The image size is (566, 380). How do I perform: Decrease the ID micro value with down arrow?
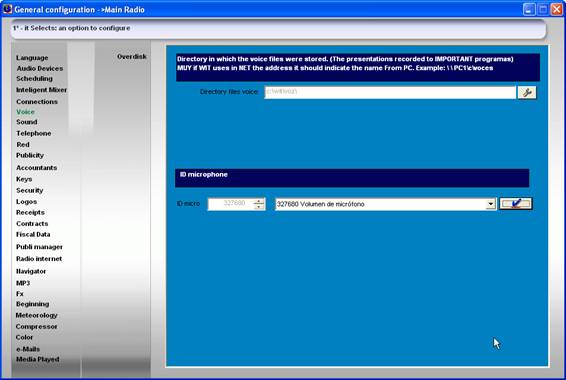(259, 207)
